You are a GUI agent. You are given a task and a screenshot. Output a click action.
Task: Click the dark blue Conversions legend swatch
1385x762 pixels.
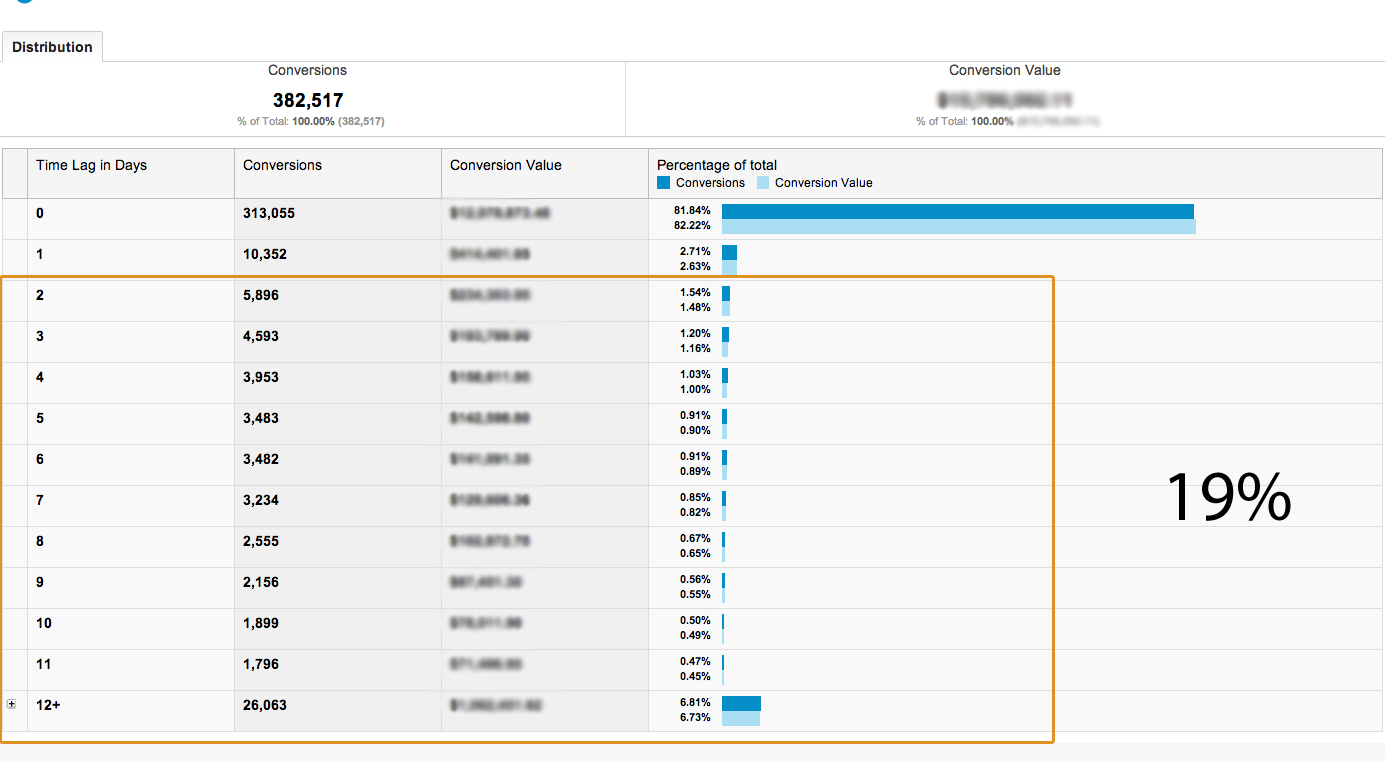click(x=664, y=183)
